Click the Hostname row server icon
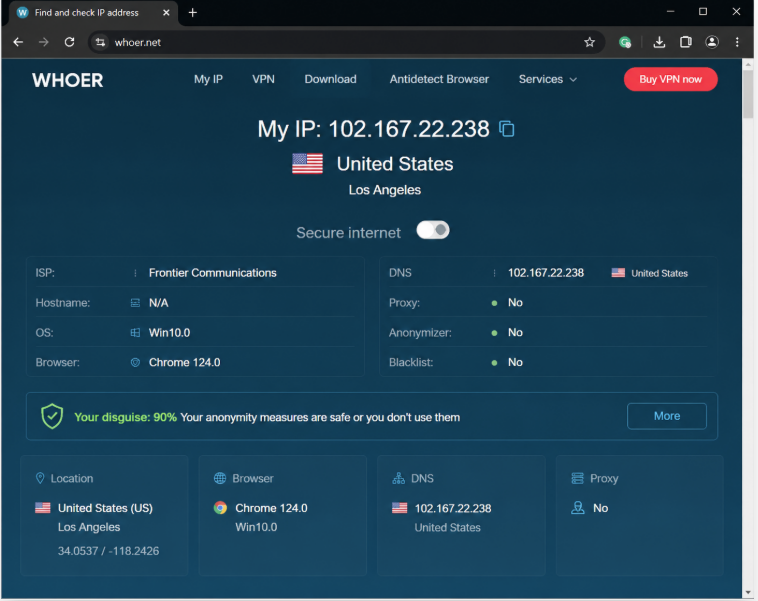The height and width of the screenshot is (601, 758). (x=135, y=303)
